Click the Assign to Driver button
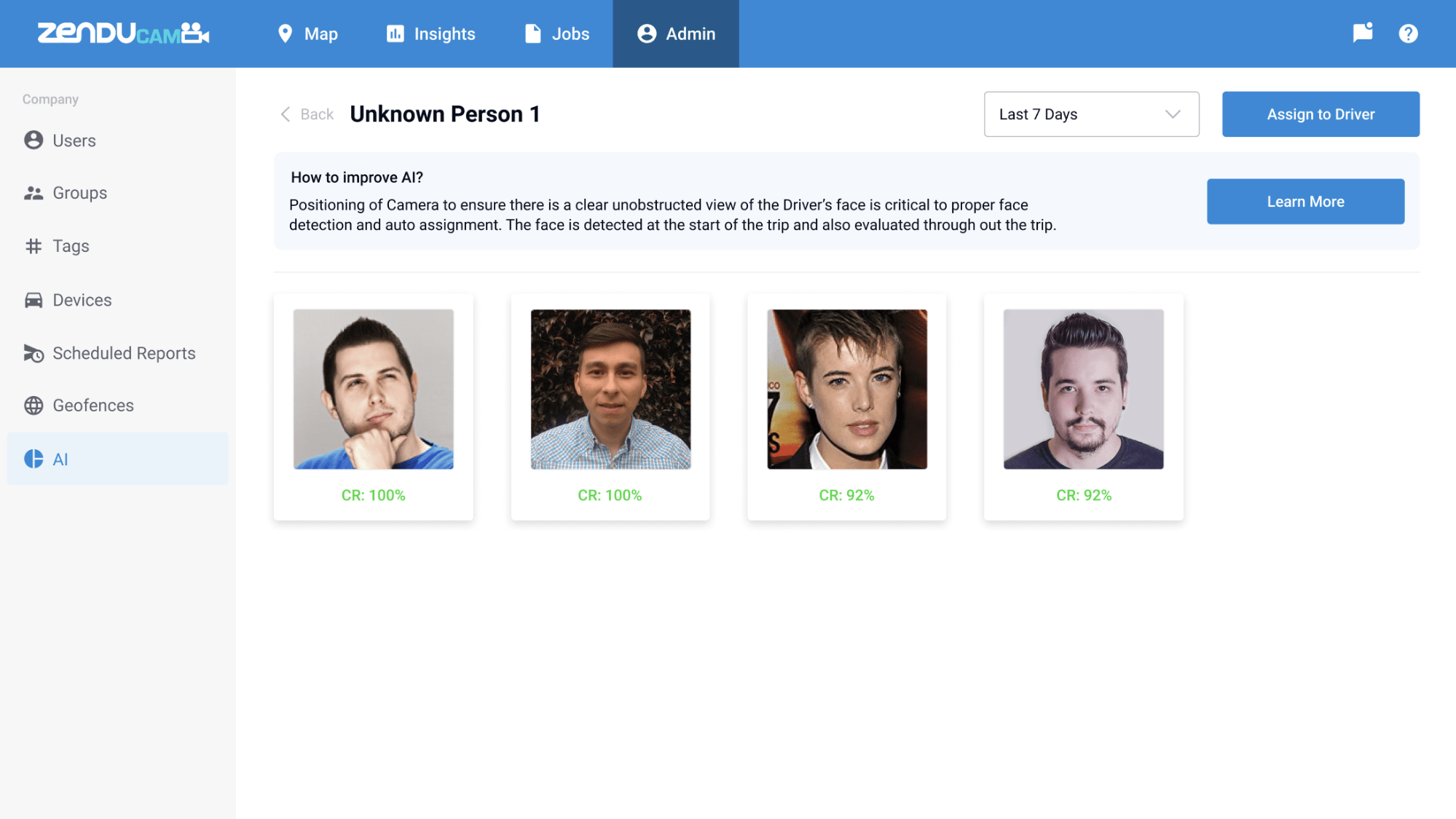Viewport: 1456px width, 819px height. coord(1321,114)
